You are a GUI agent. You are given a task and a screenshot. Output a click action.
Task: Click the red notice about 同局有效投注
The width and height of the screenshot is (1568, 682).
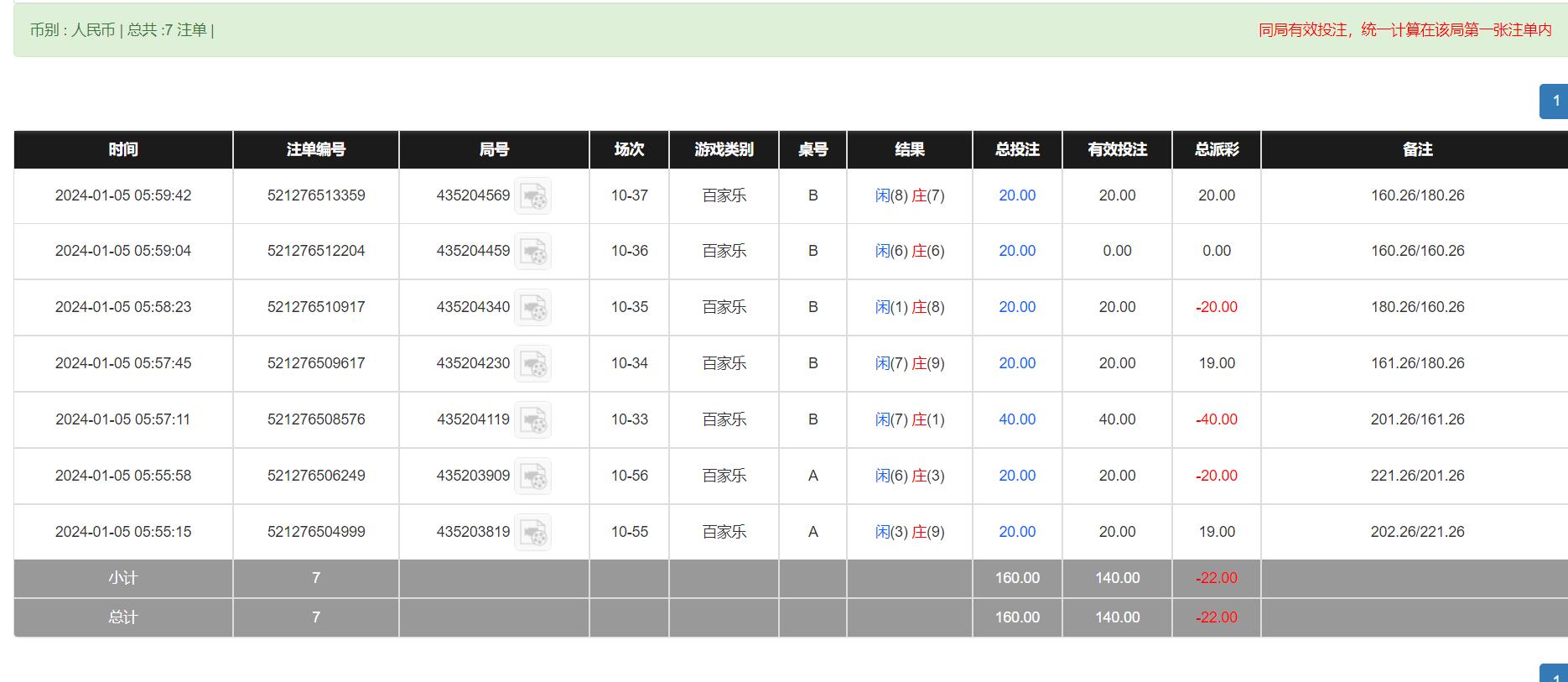(x=1404, y=30)
